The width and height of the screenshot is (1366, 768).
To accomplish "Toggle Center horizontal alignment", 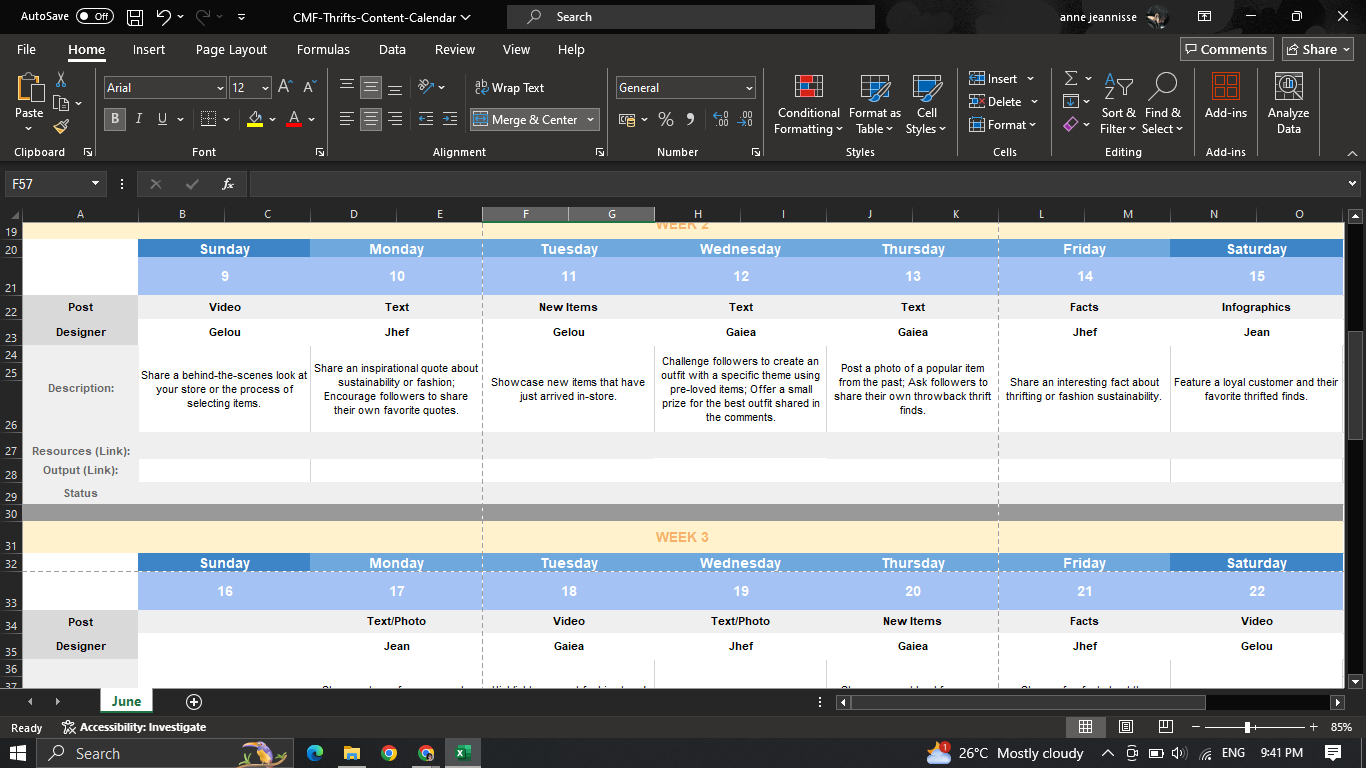I will pyautogui.click(x=371, y=119).
